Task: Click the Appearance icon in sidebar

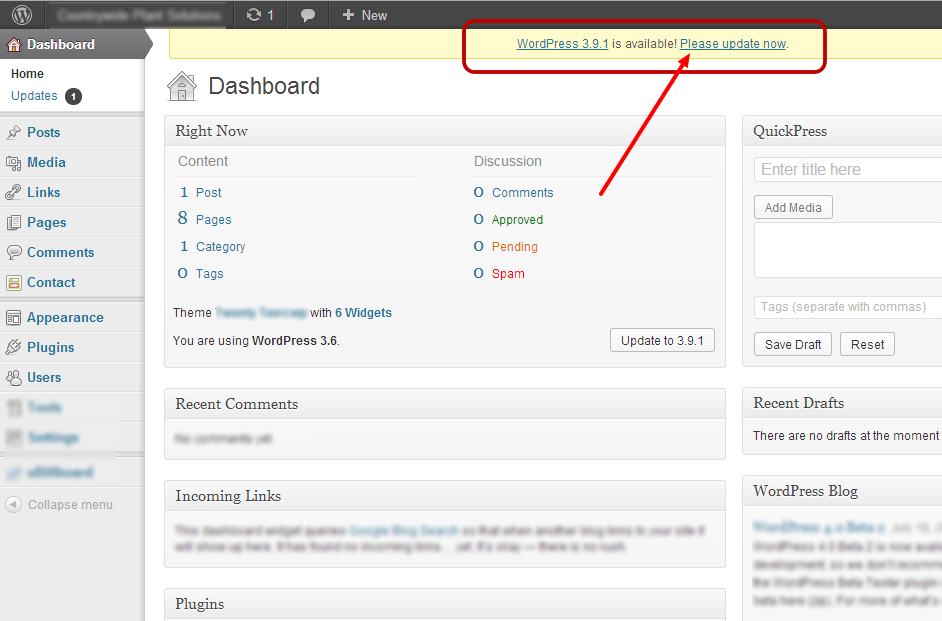Action: (x=13, y=317)
